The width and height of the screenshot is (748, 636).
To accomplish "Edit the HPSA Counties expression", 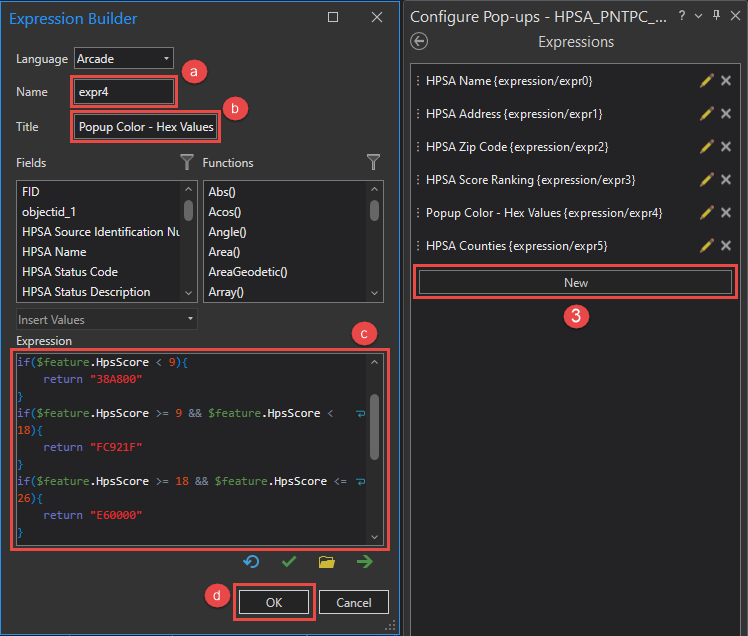I will click(x=706, y=245).
